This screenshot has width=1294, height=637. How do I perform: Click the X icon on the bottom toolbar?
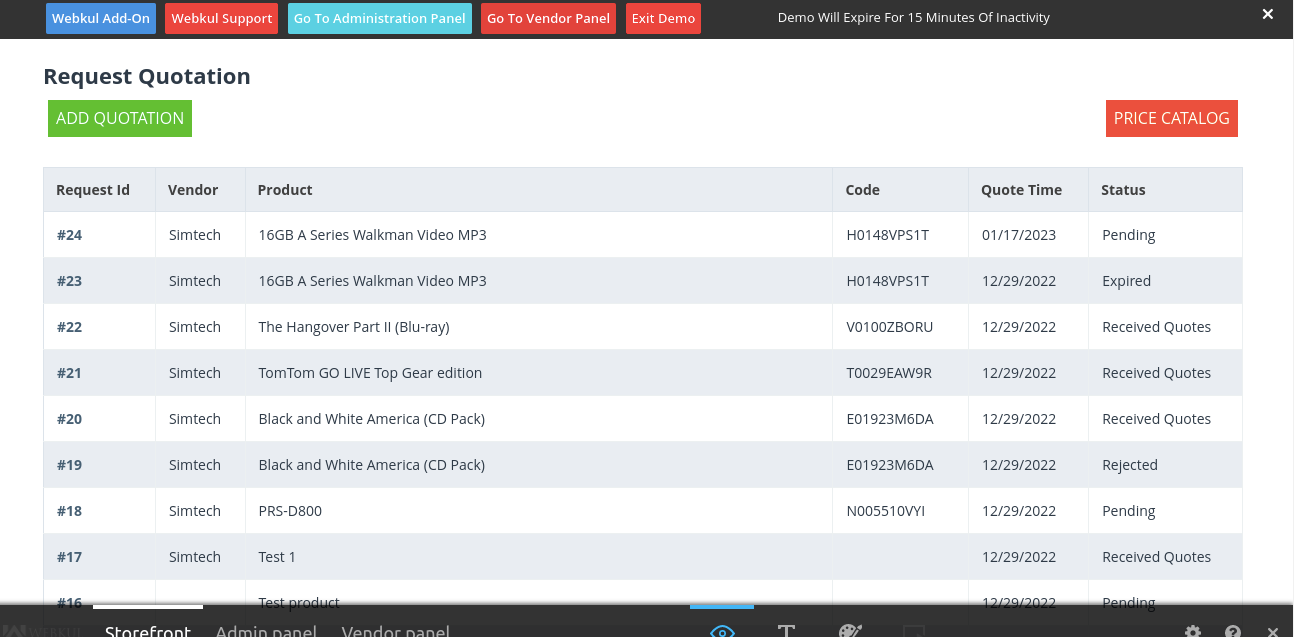click(x=1275, y=632)
